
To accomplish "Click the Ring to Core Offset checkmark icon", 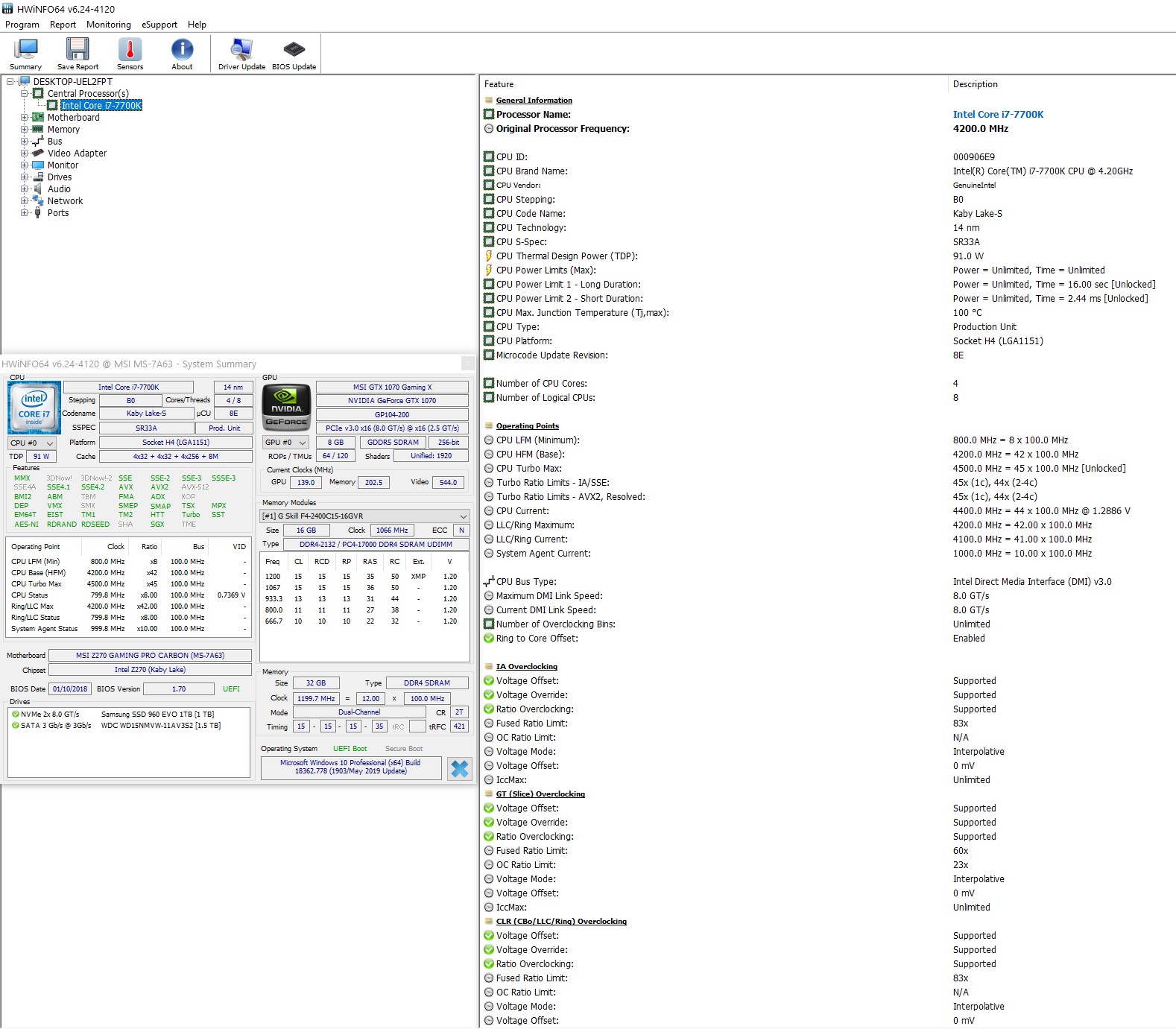I will point(489,639).
